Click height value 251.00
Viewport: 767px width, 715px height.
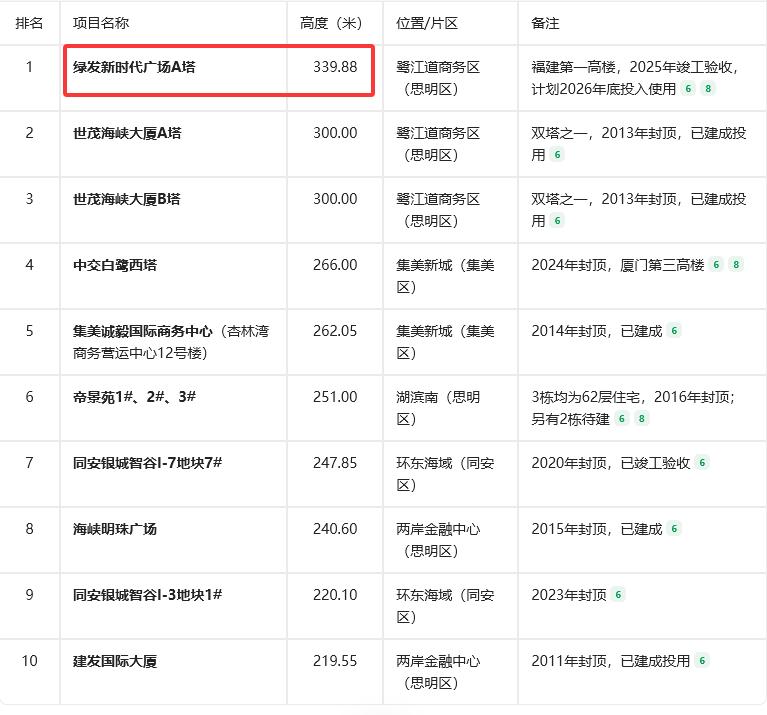coord(335,397)
